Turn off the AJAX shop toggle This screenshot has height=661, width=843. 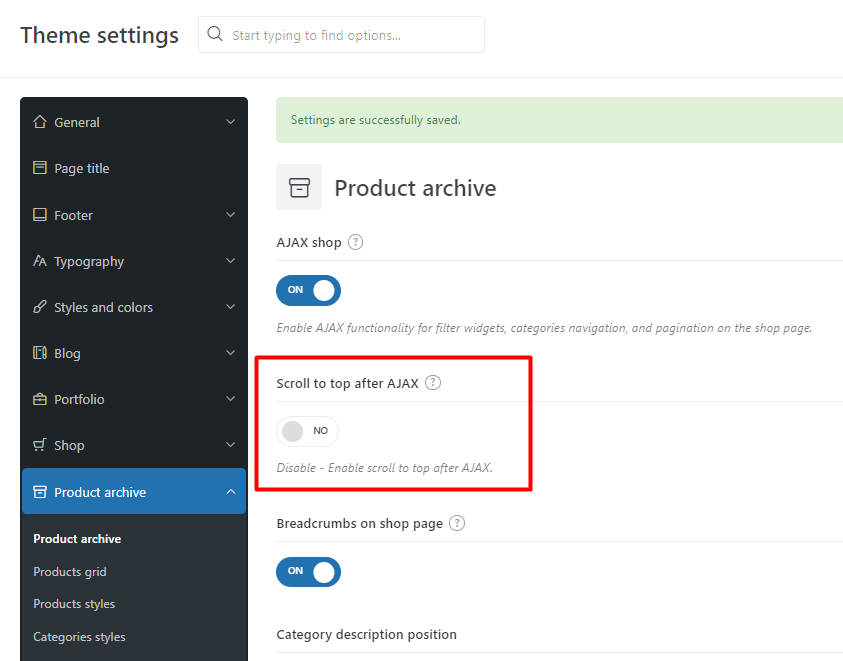(x=309, y=290)
